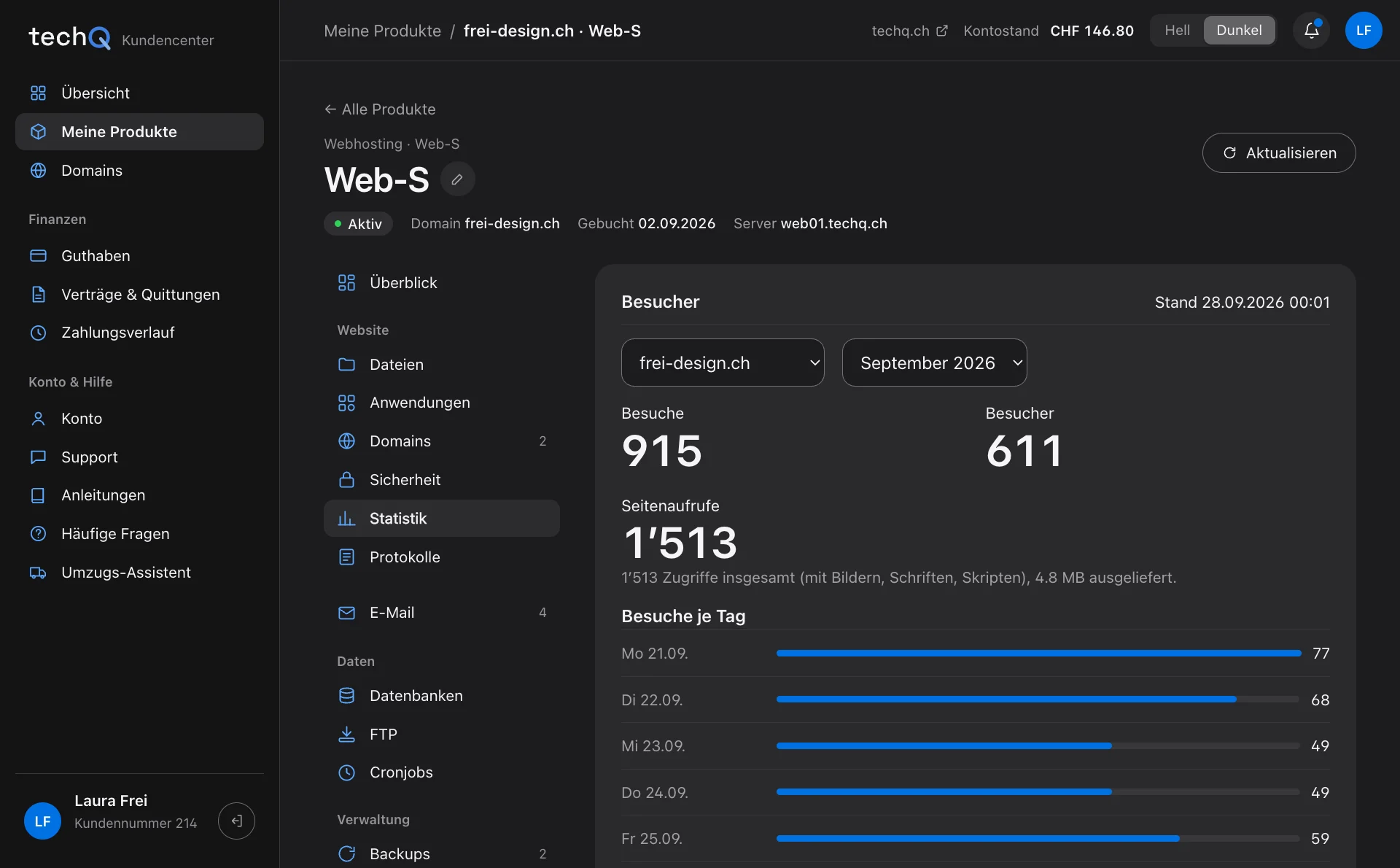This screenshot has height=868, width=1400.
Task: Select the Dunkel theme option
Action: coord(1239,31)
